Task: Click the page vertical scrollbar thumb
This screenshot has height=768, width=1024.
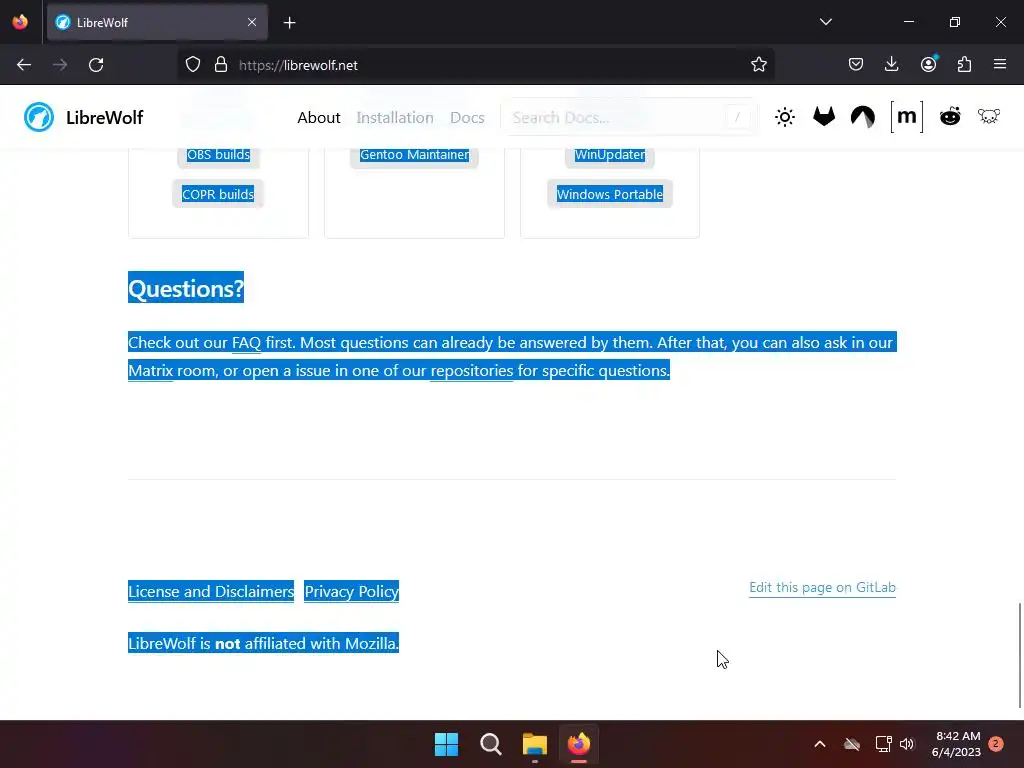Action: click(1019, 655)
